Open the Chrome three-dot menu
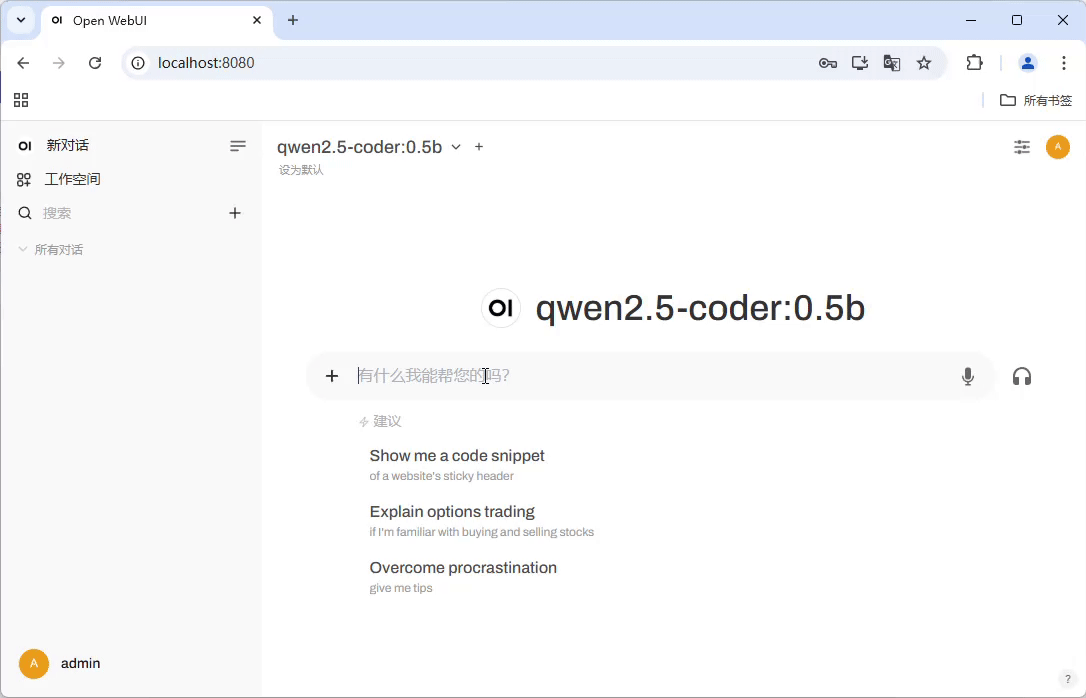Image resolution: width=1086 pixels, height=698 pixels. click(x=1064, y=63)
